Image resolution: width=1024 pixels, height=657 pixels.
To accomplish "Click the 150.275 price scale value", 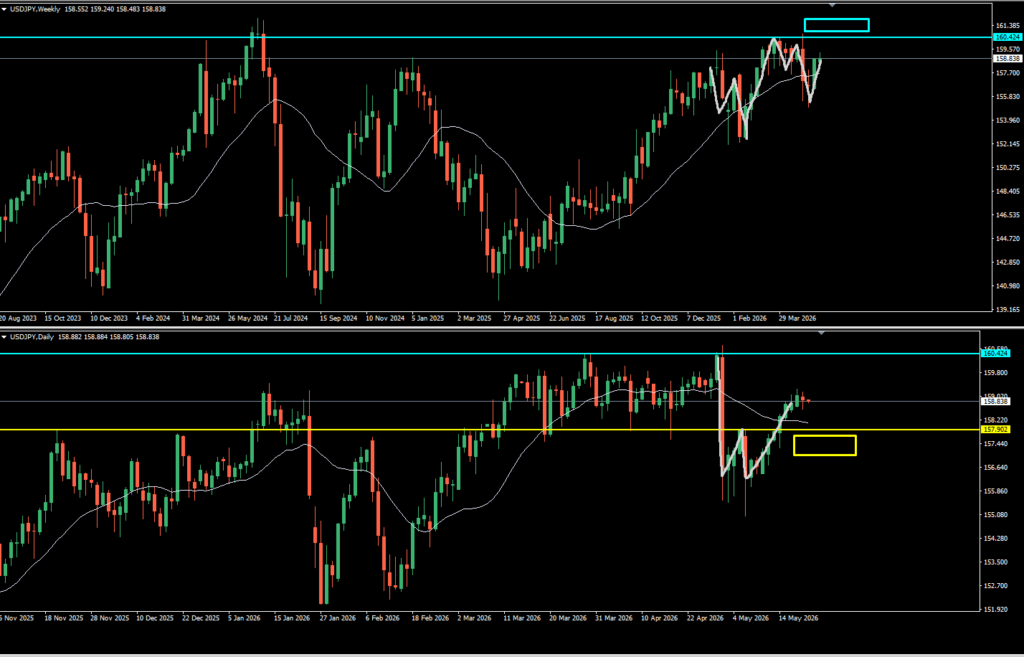I will click(x=1008, y=168).
